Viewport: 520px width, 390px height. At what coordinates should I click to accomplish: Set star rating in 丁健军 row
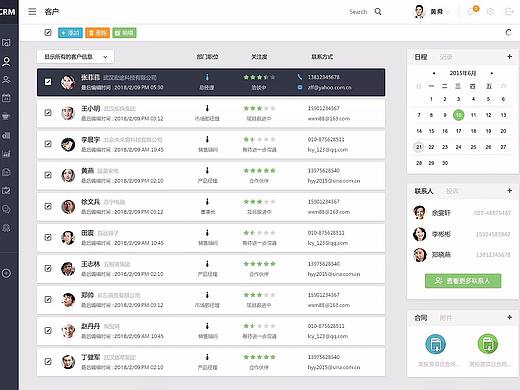(259, 357)
